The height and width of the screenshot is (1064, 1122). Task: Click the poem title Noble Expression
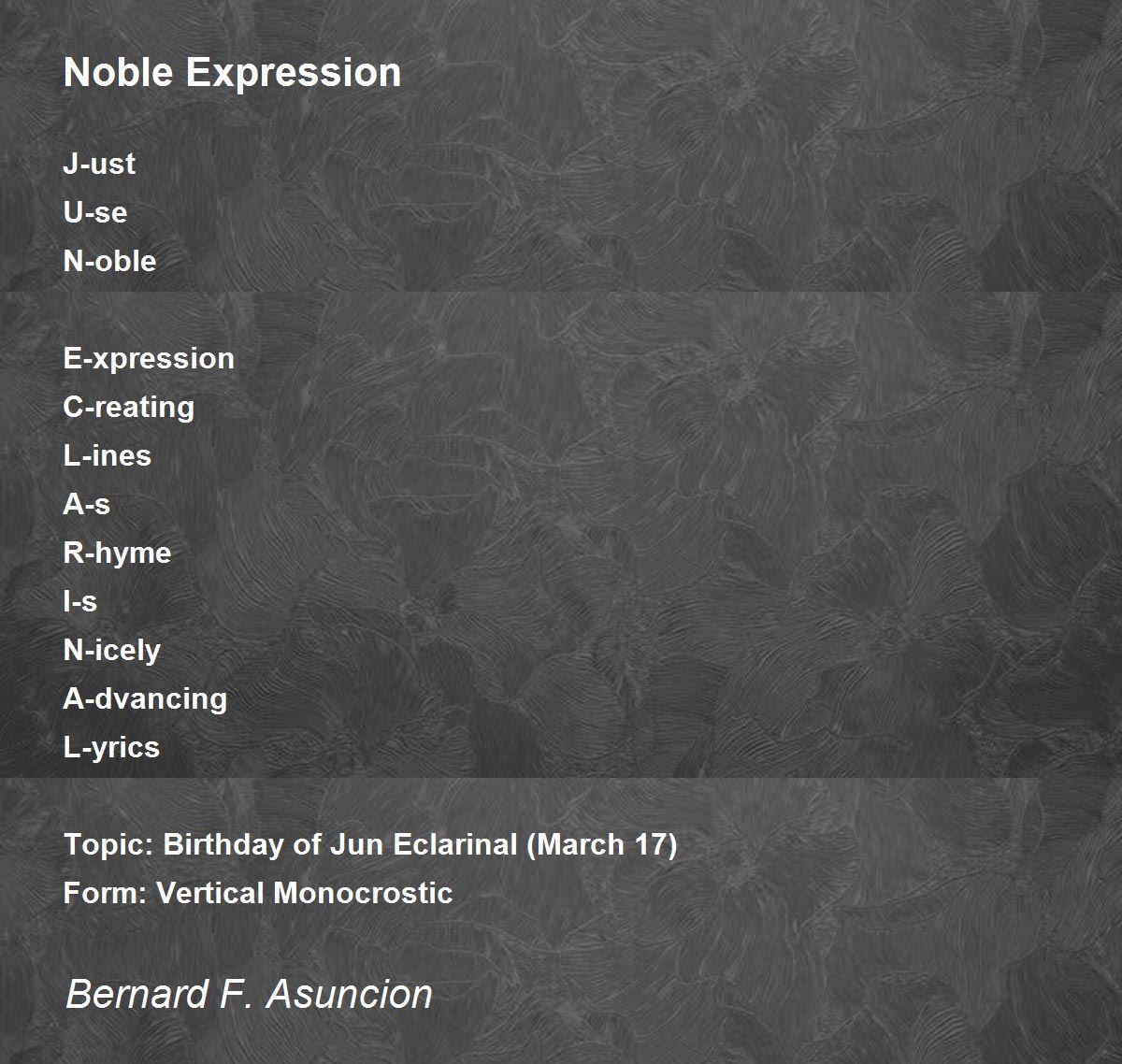click(232, 72)
